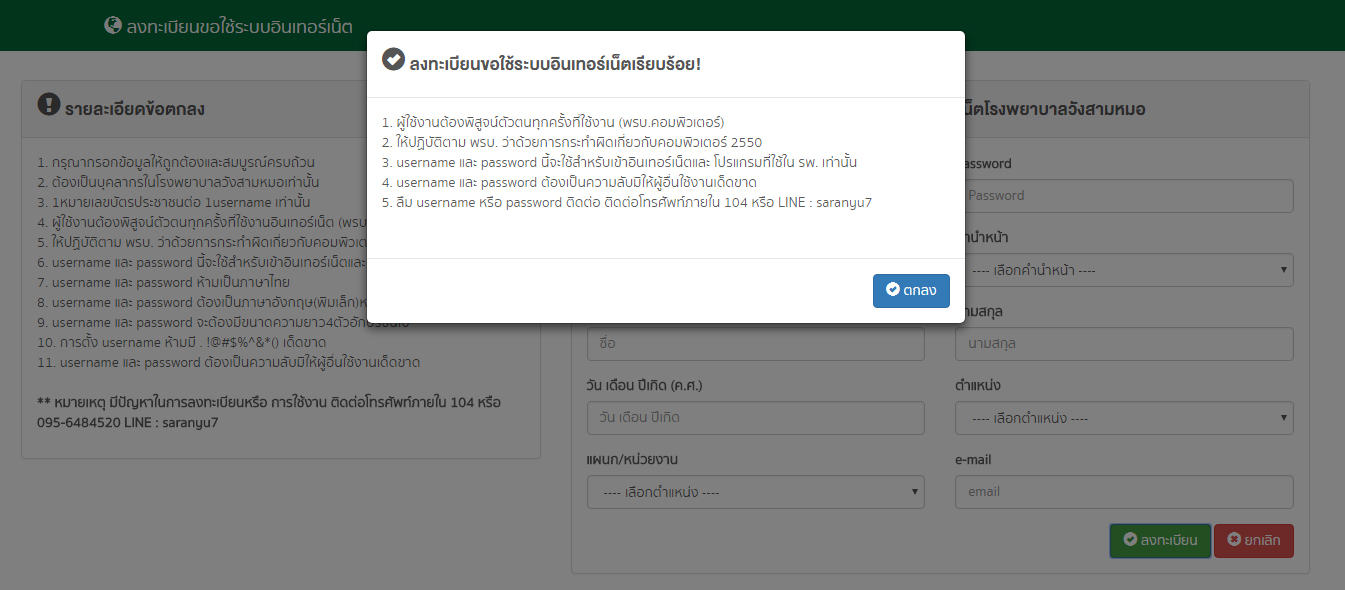Screen dimensions: 1345x590
Task: Select the วัน เดือน ปีเกิด date field
Action: (755, 418)
